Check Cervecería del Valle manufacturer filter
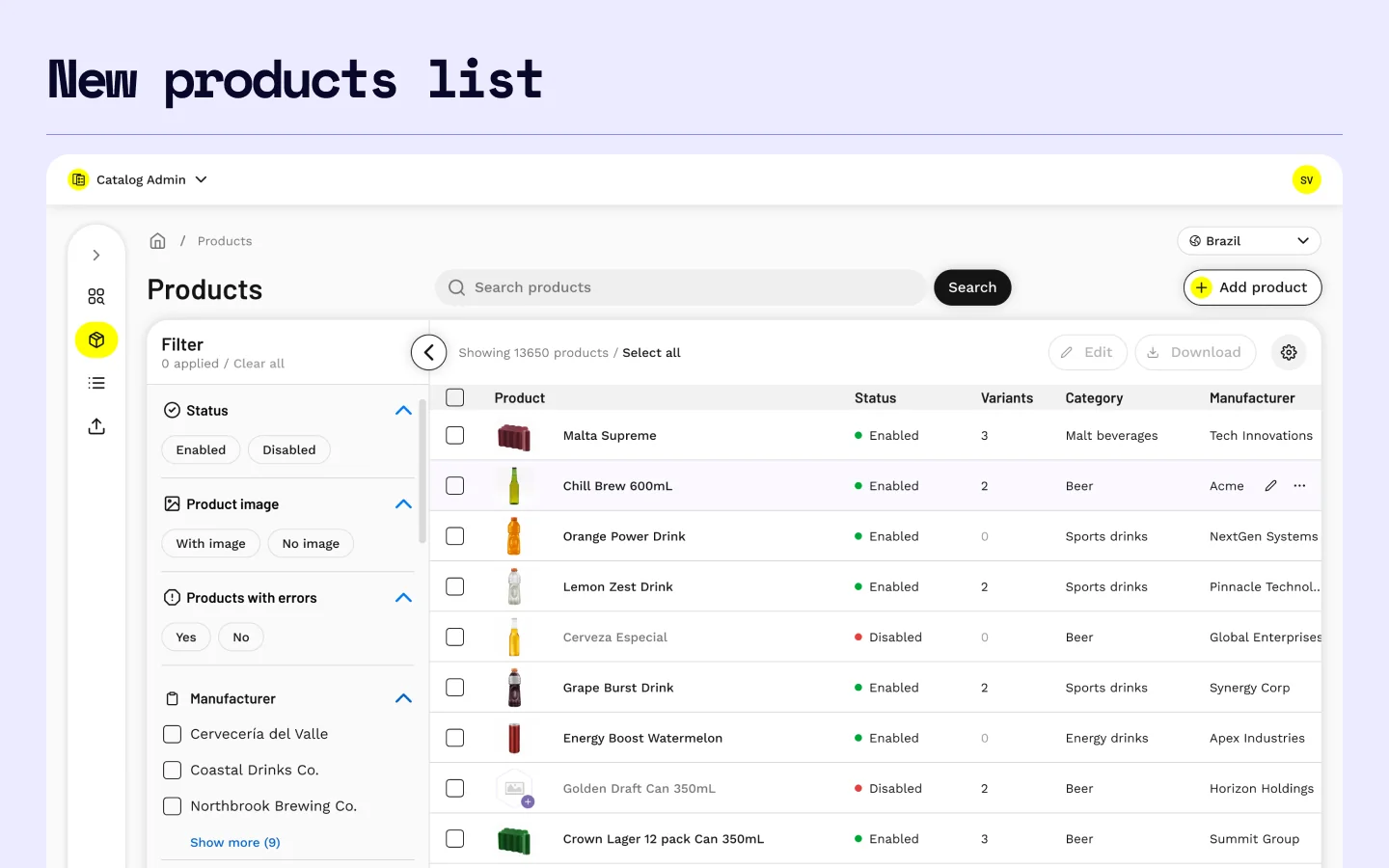Image resolution: width=1389 pixels, height=868 pixels. click(x=173, y=735)
